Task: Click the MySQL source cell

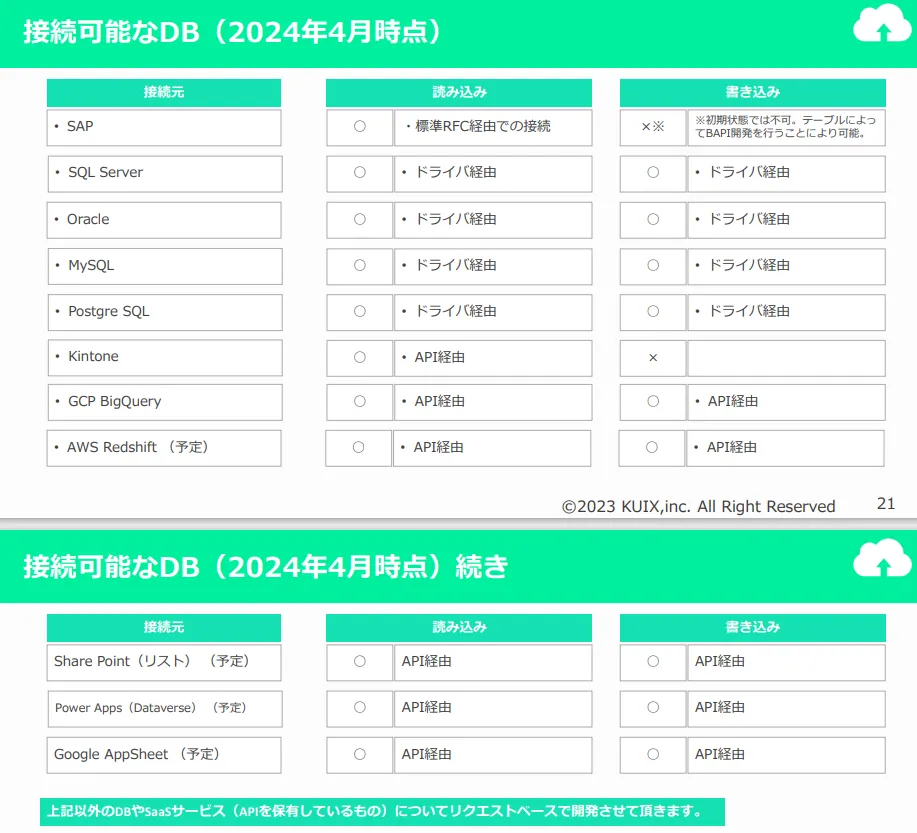Action: pyautogui.click(x=164, y=266)
